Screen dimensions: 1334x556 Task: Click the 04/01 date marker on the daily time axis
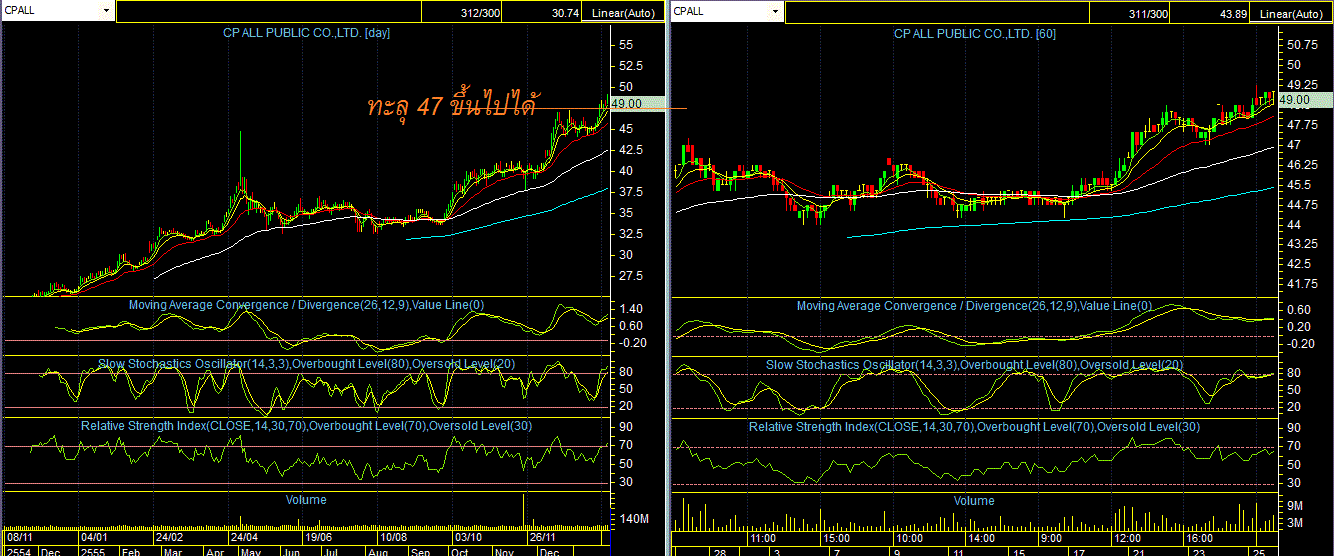point(95,537)
